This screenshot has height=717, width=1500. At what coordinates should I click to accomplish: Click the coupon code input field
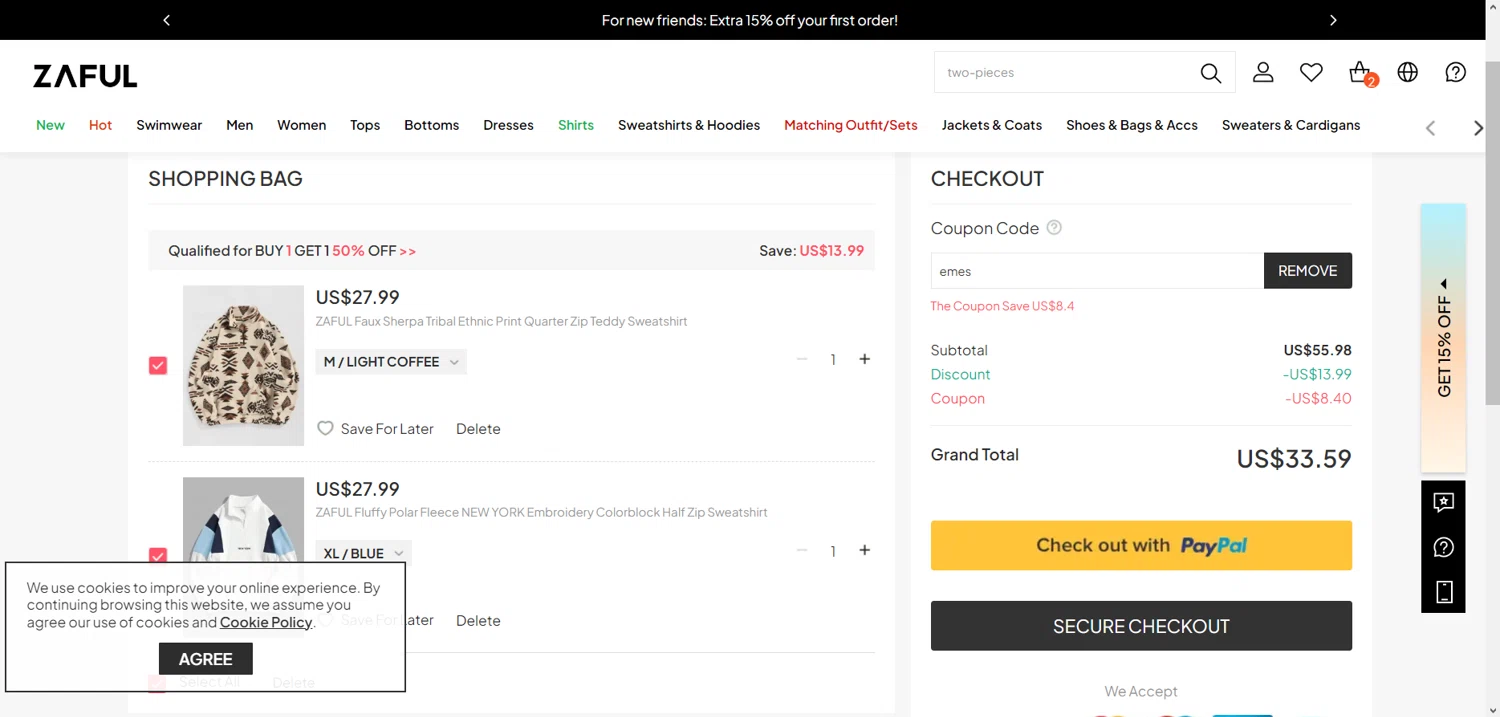(1097, 271)
